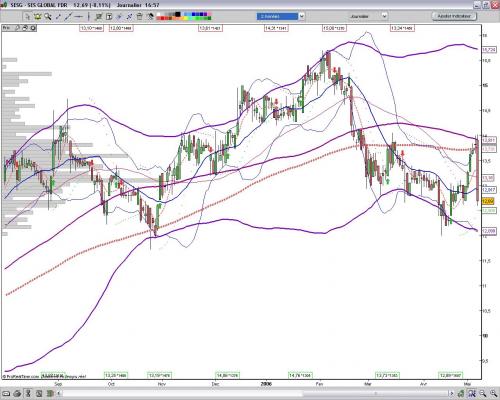Image resolution: width=500 pixels, height=400 pixels.
Task: Minimize the chart window
Action: click(x=478, y=5)
